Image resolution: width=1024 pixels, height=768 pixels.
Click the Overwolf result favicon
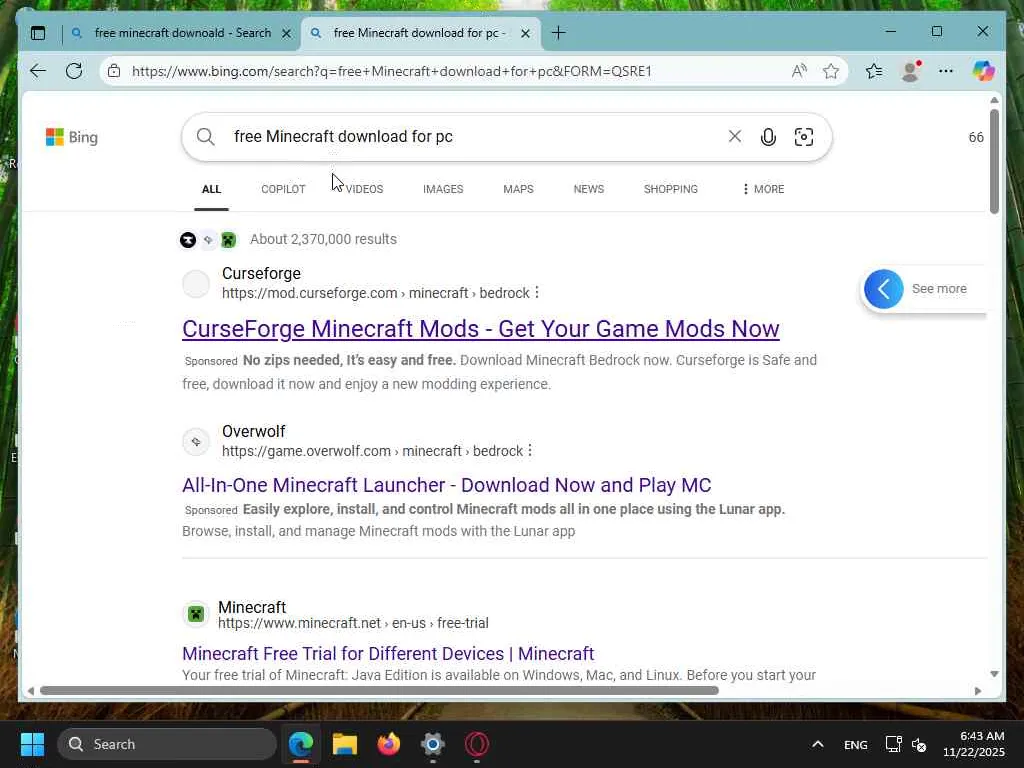pos(196,442)
